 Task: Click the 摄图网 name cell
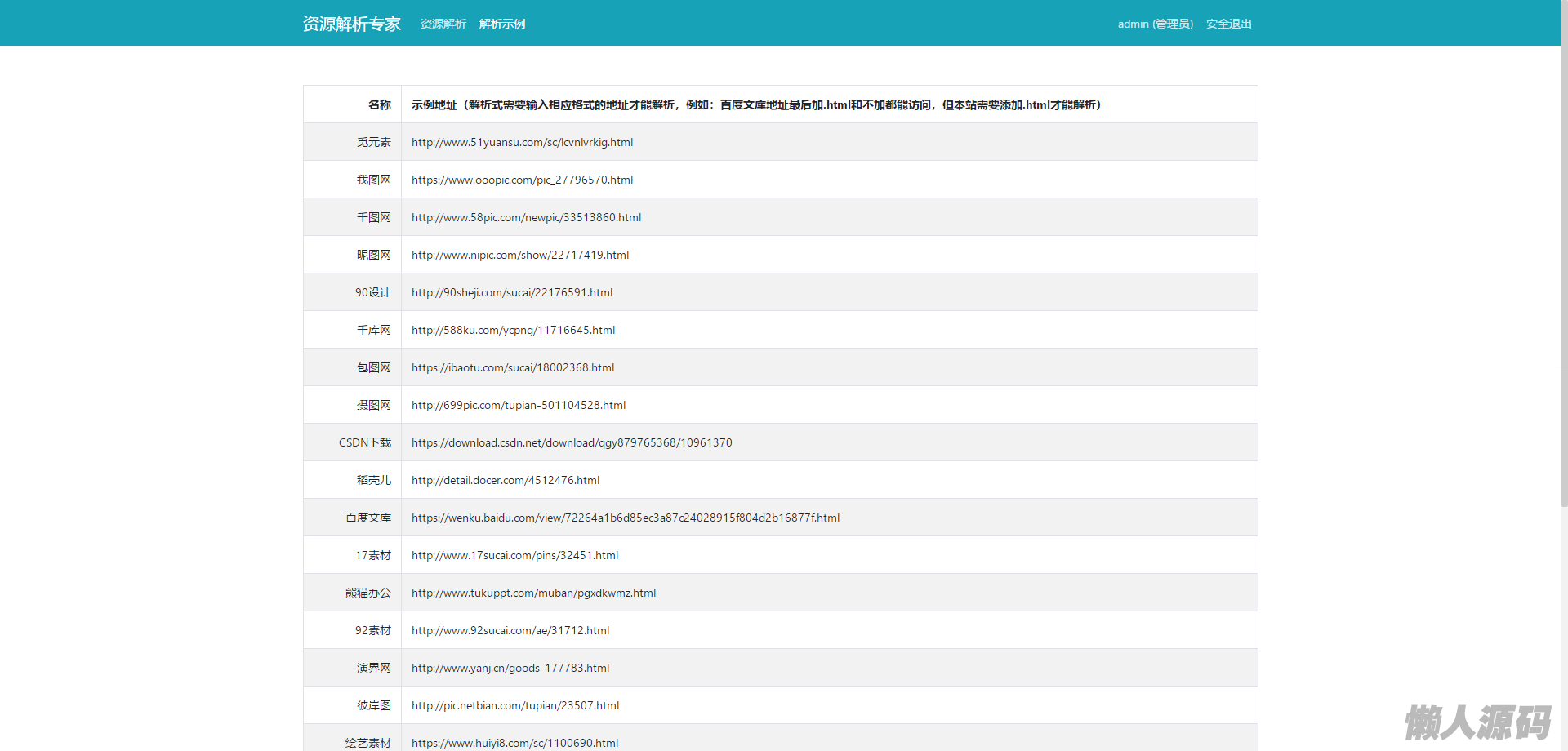coord(353,405)
